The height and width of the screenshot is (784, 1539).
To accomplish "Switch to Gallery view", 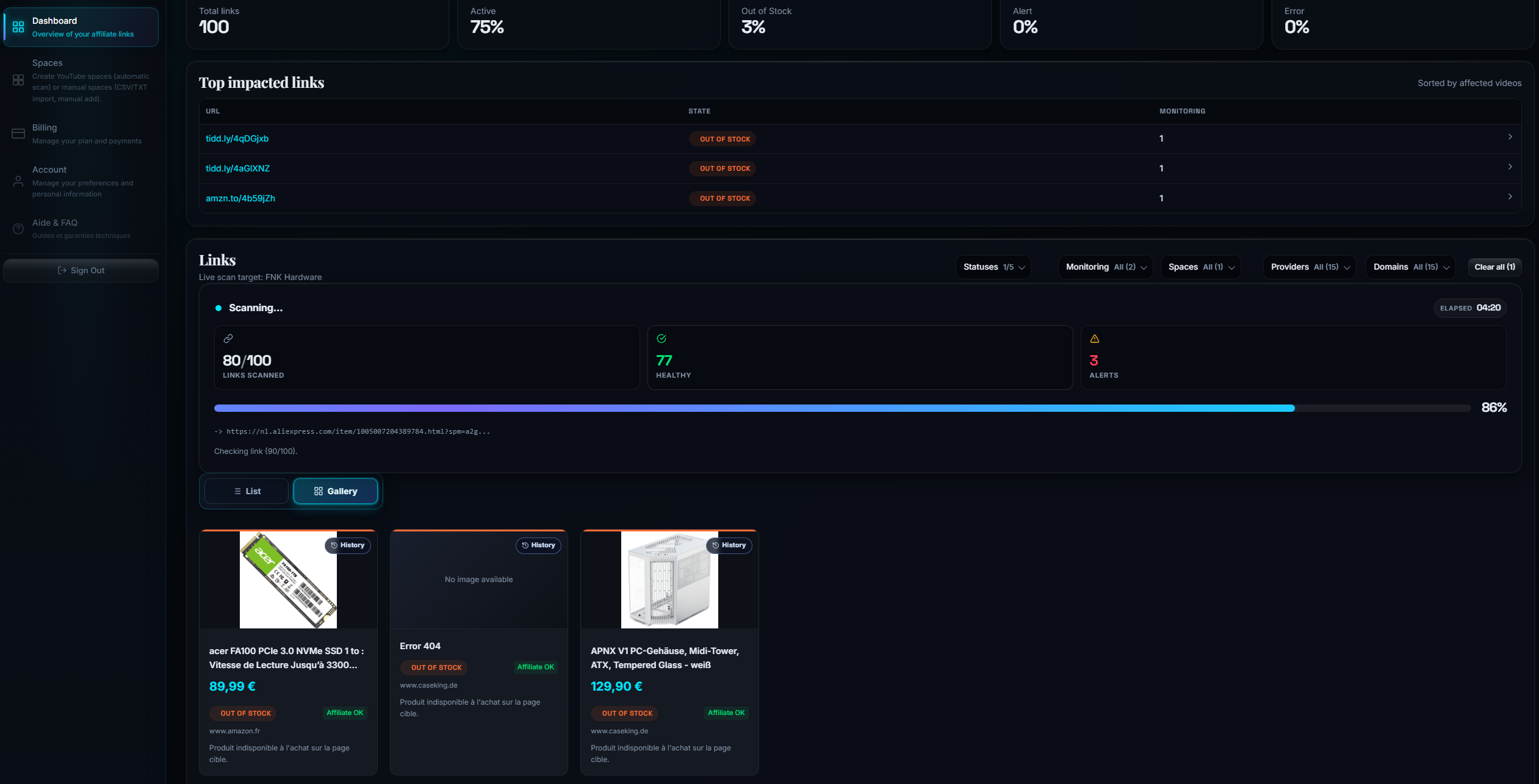I will (x=335, y=491).
